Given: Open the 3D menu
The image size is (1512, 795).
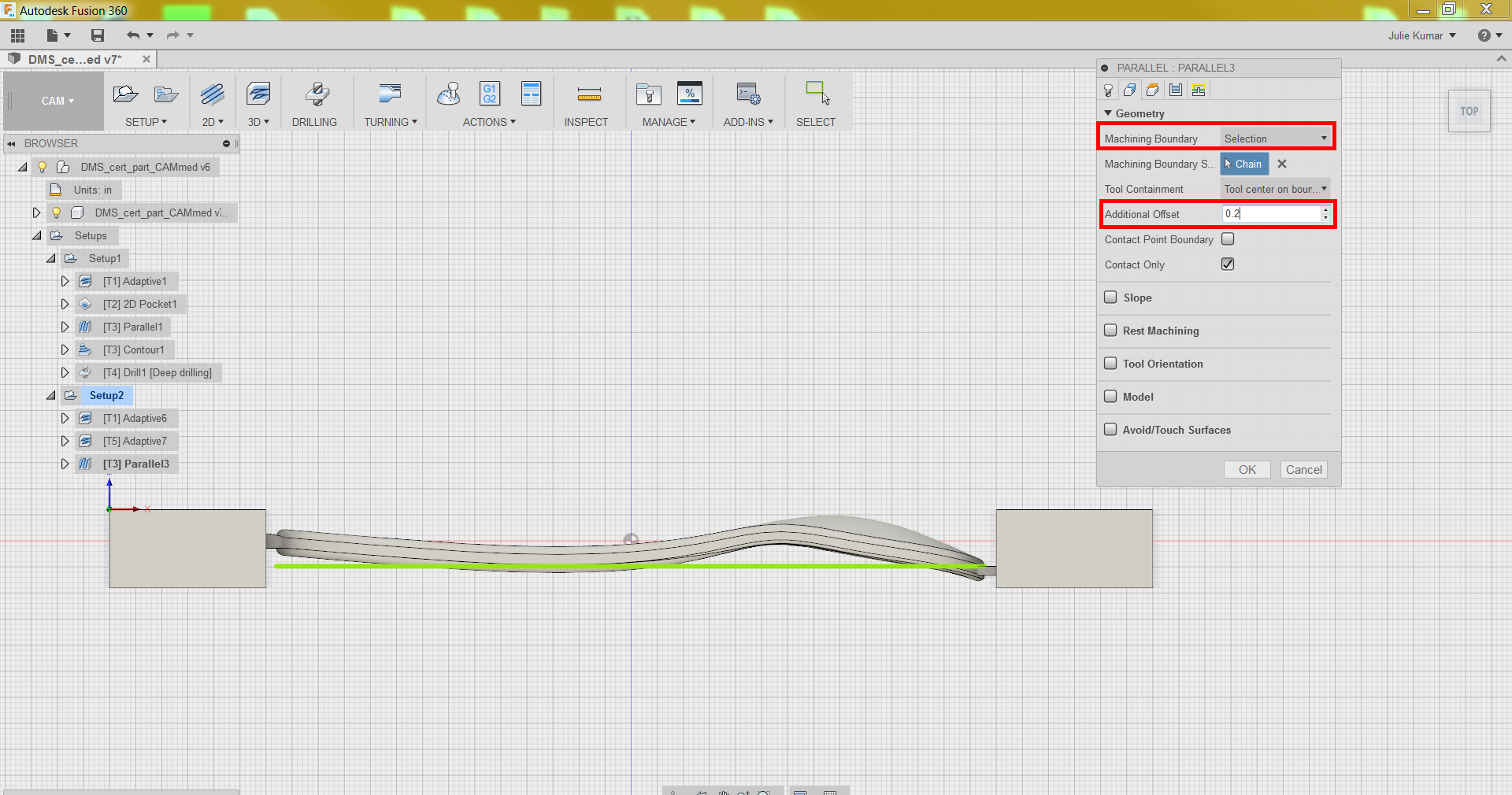Looking at the screenshot, I should pos(258,122).
